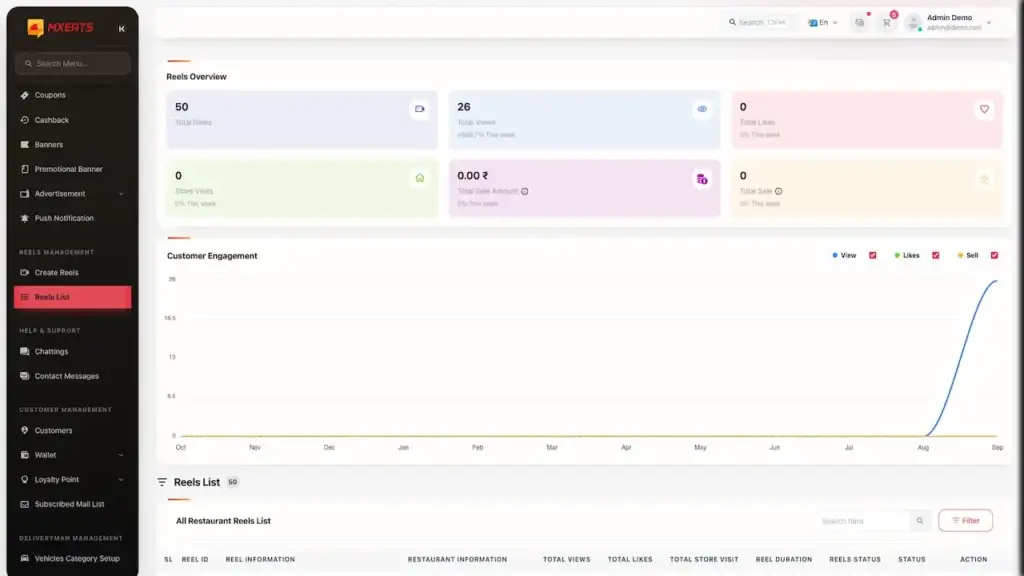Expand the Loyalty Point submenu chevron
Screen dimensions: 1024x576
coord(121,479)
